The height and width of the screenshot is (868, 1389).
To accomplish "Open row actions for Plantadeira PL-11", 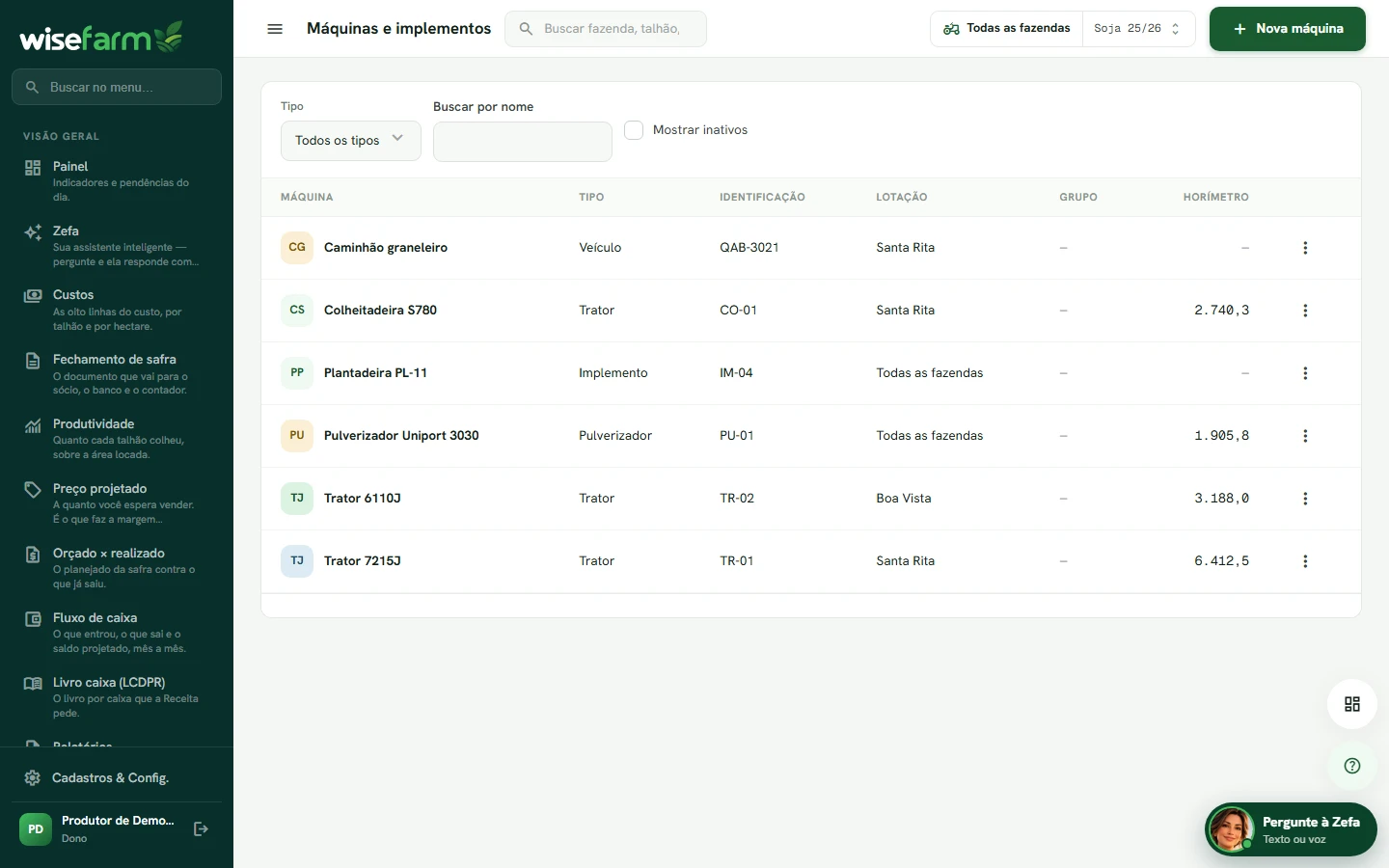I will 1305,373.
